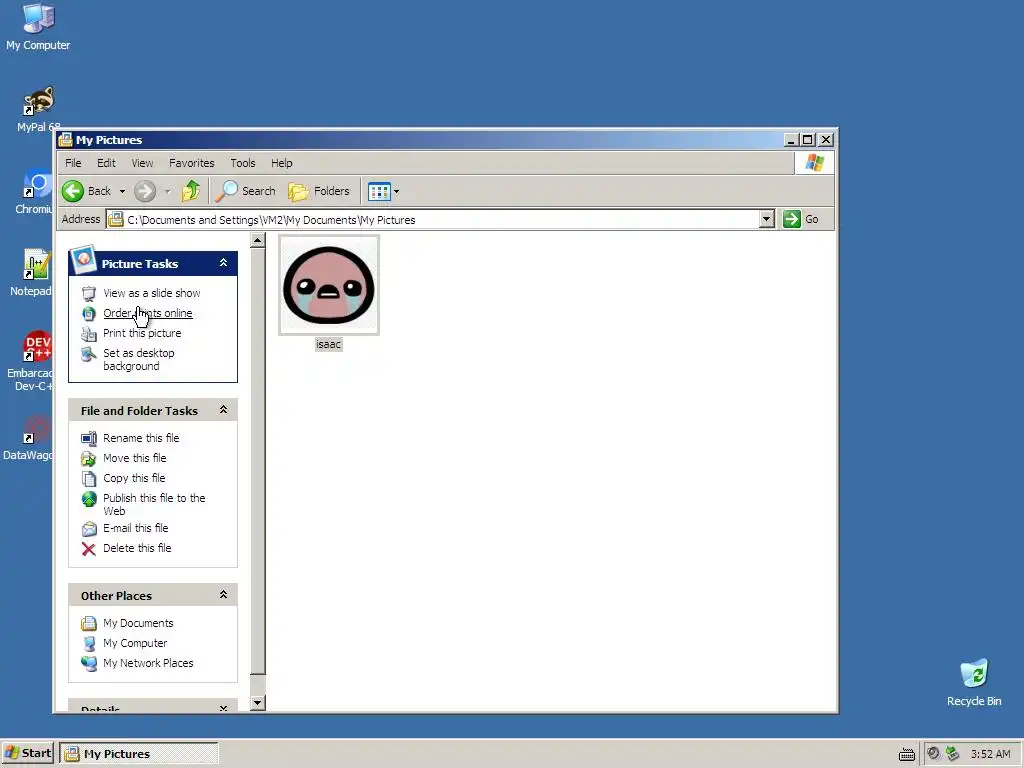Collapse the Picture Tasks panel
The image size is (1024, 768).
pos(223,263)
